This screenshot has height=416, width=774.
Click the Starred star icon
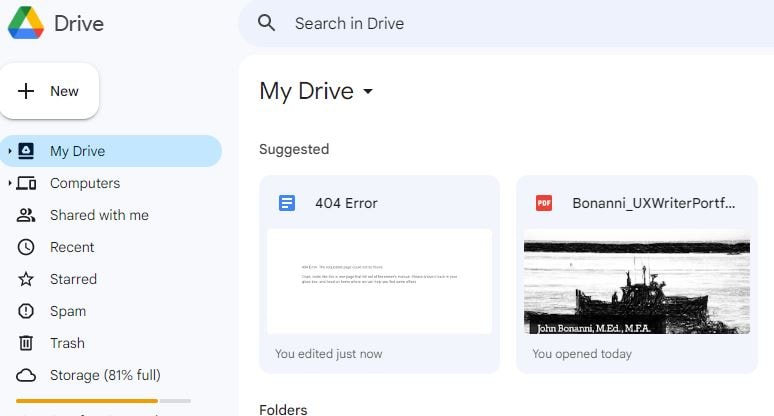coord(26,279)
